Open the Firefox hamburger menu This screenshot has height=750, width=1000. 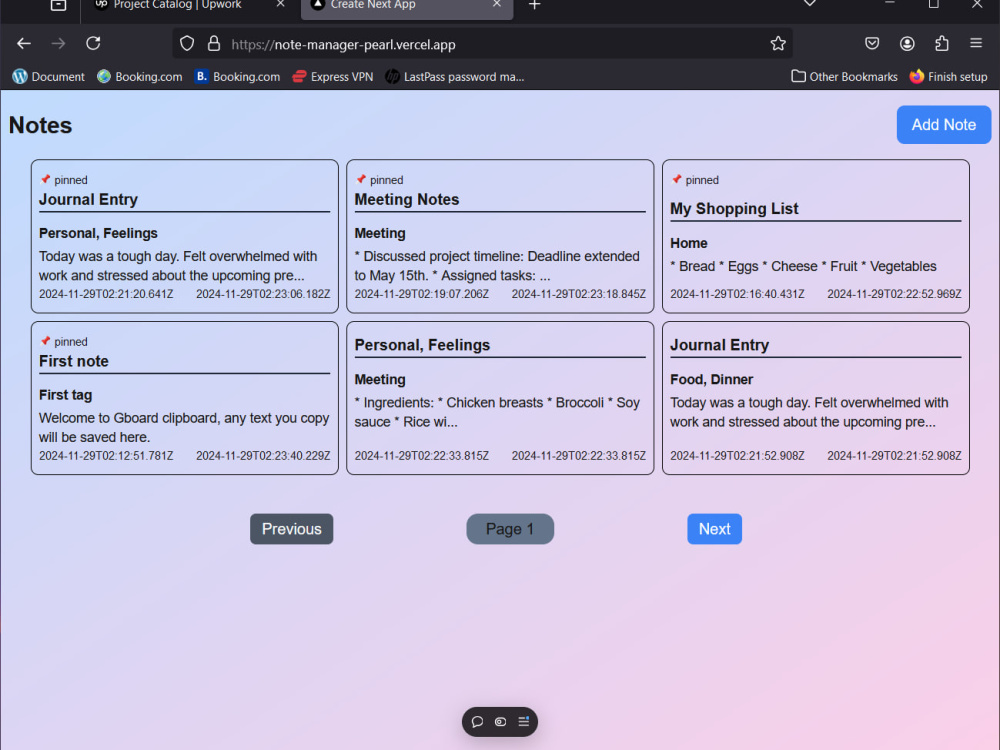[976, 43]
